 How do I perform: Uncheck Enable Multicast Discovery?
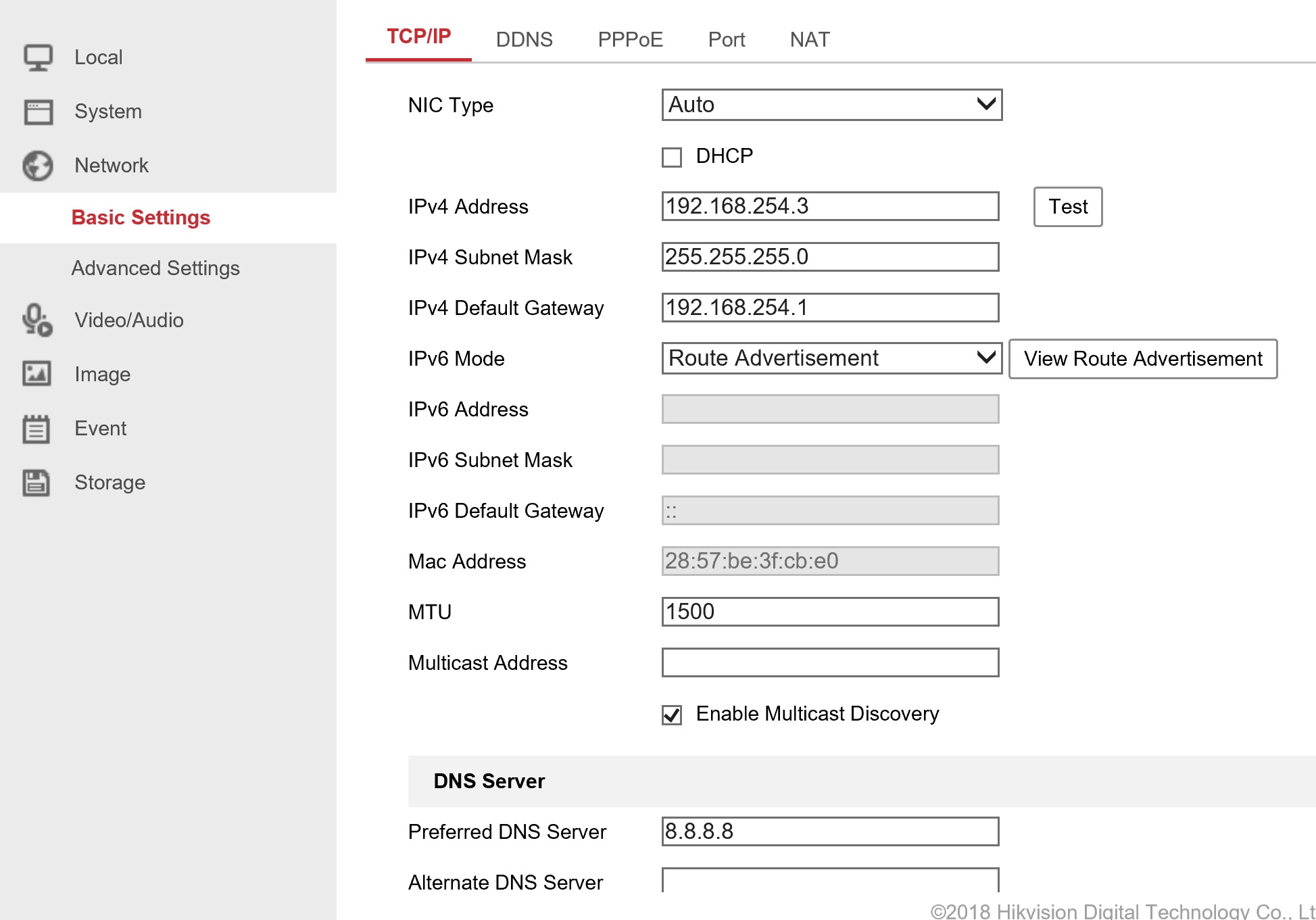click(672, 715)
